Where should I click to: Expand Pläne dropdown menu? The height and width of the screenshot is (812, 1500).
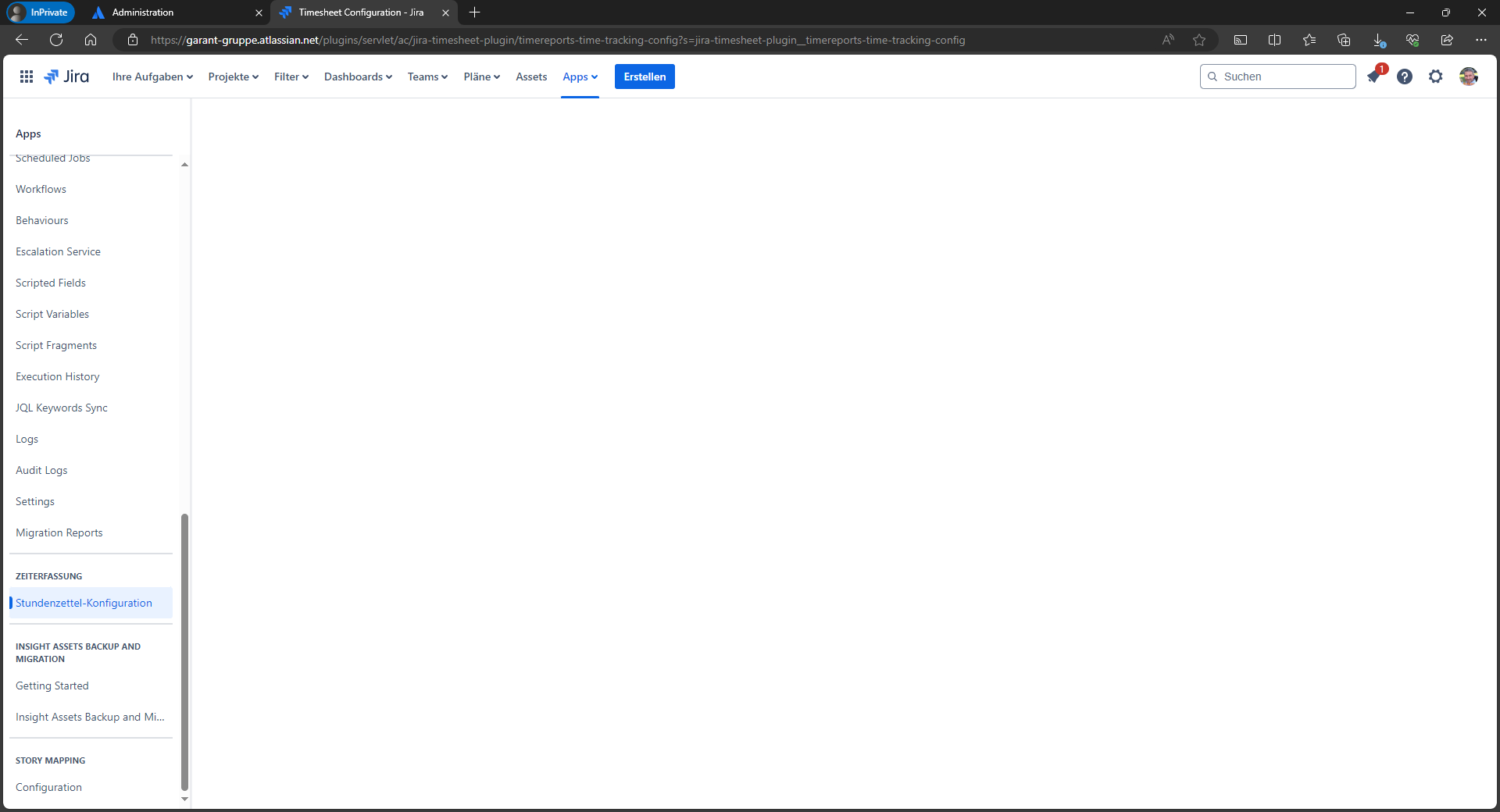[481, 77]
